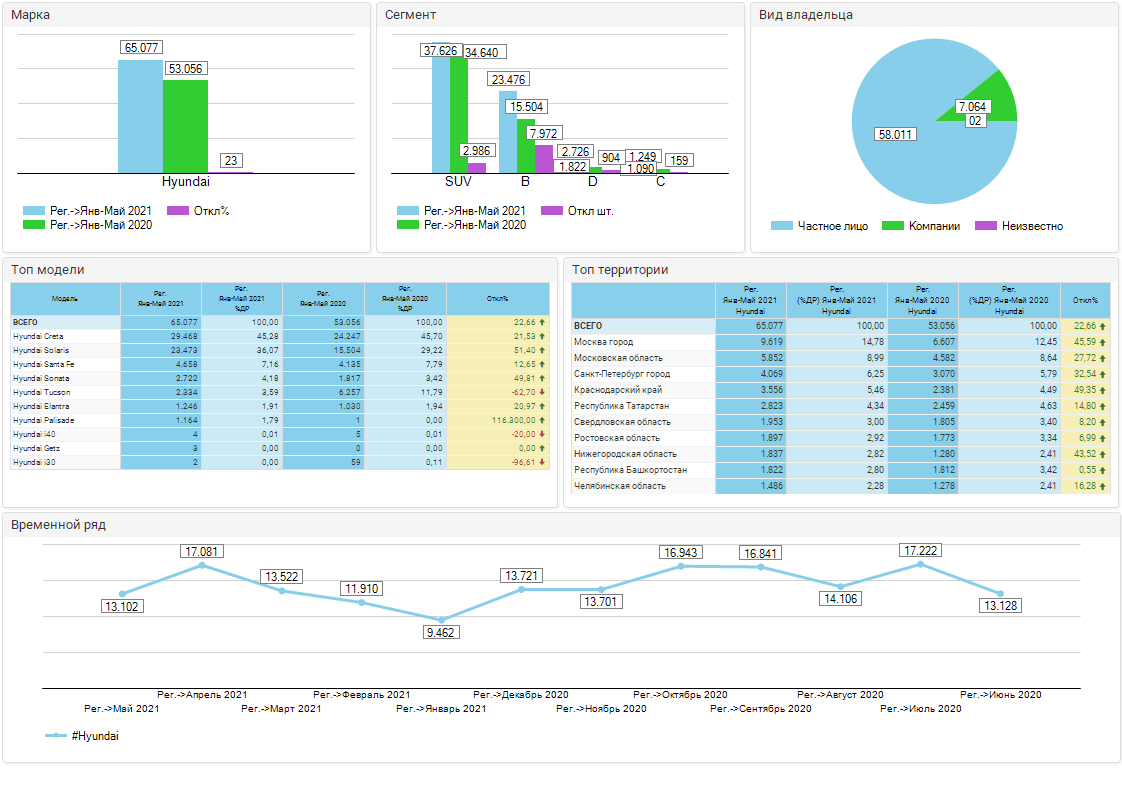Click the Модель column header in Топ модели
This screenshot has width=1122, height=793.
pyautogui.click(x=65, y=298)
